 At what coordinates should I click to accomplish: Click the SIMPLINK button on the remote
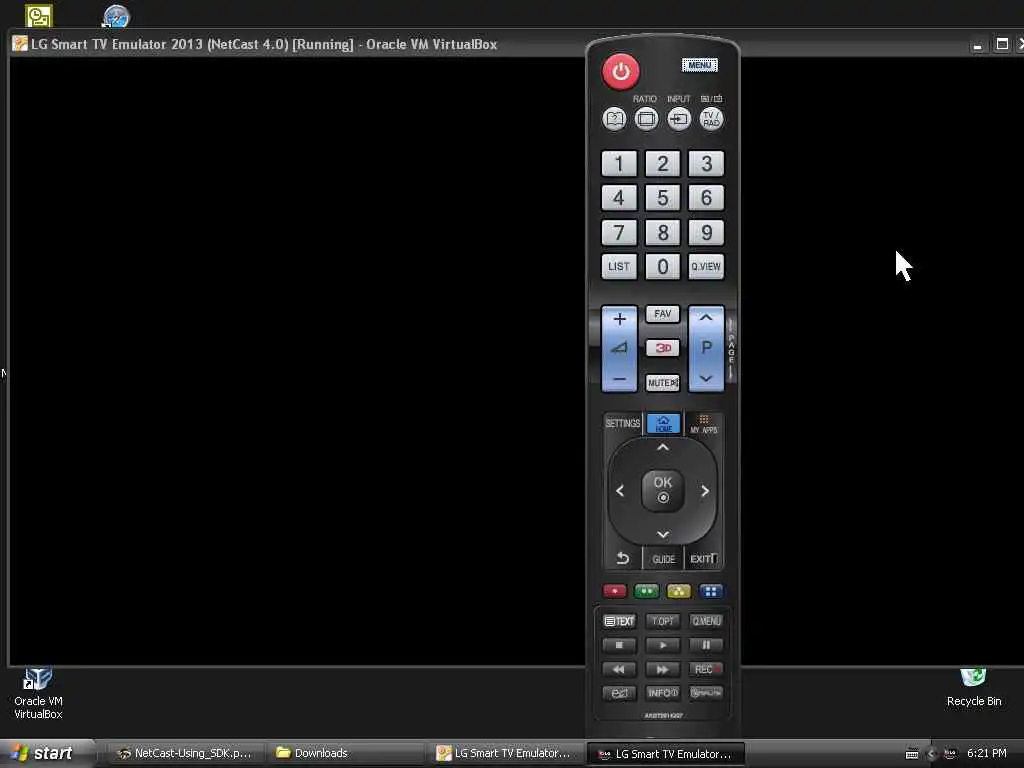click(x=706, y=693)
